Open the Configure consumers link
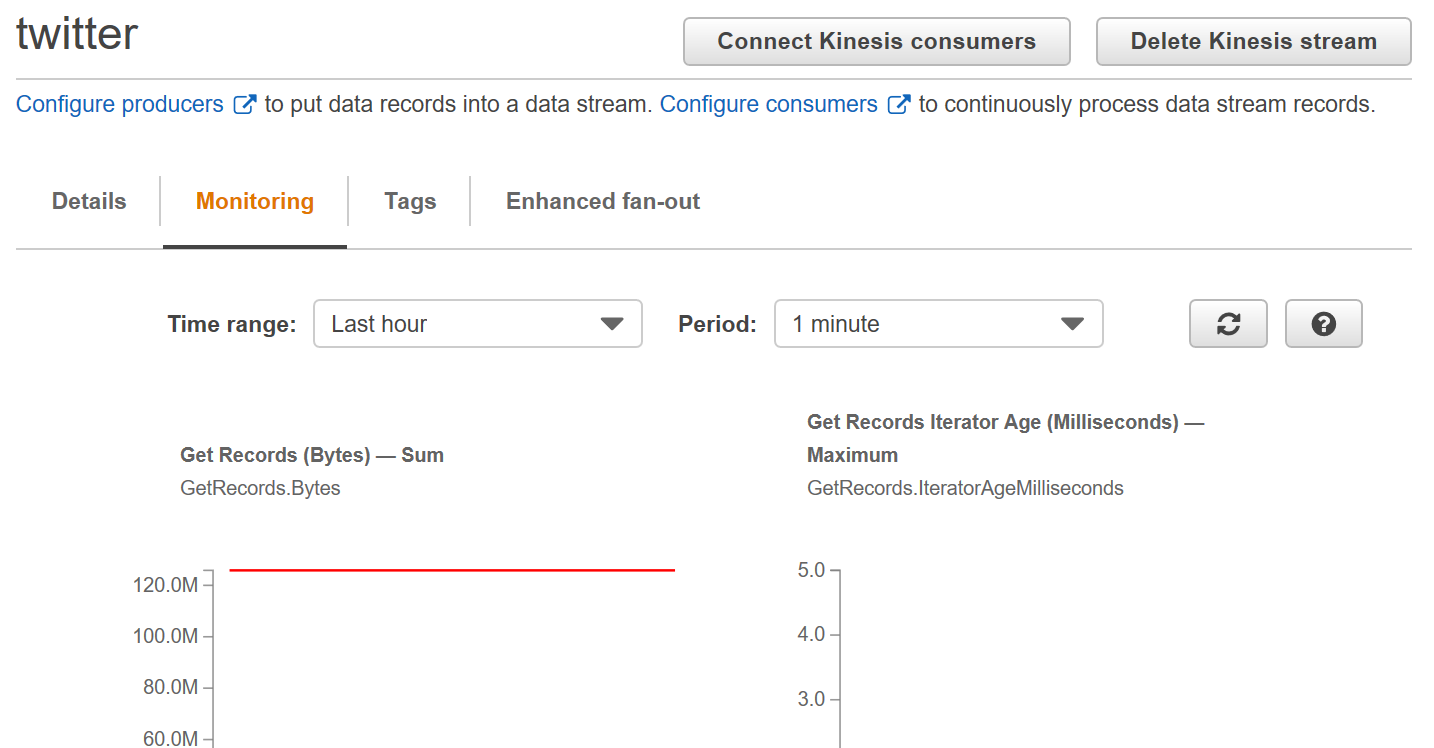This screenshot has height=748, width=1434. [768, 104]
